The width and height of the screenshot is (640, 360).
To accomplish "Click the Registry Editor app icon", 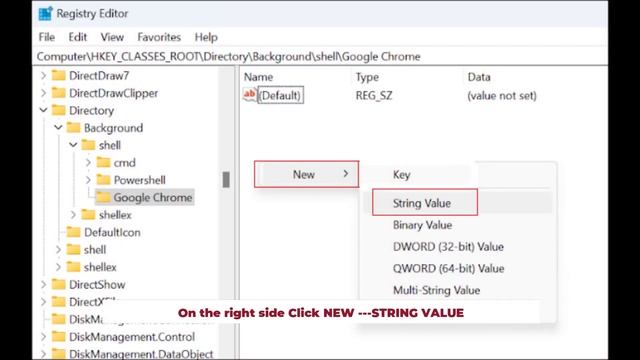I will [45, 13].
